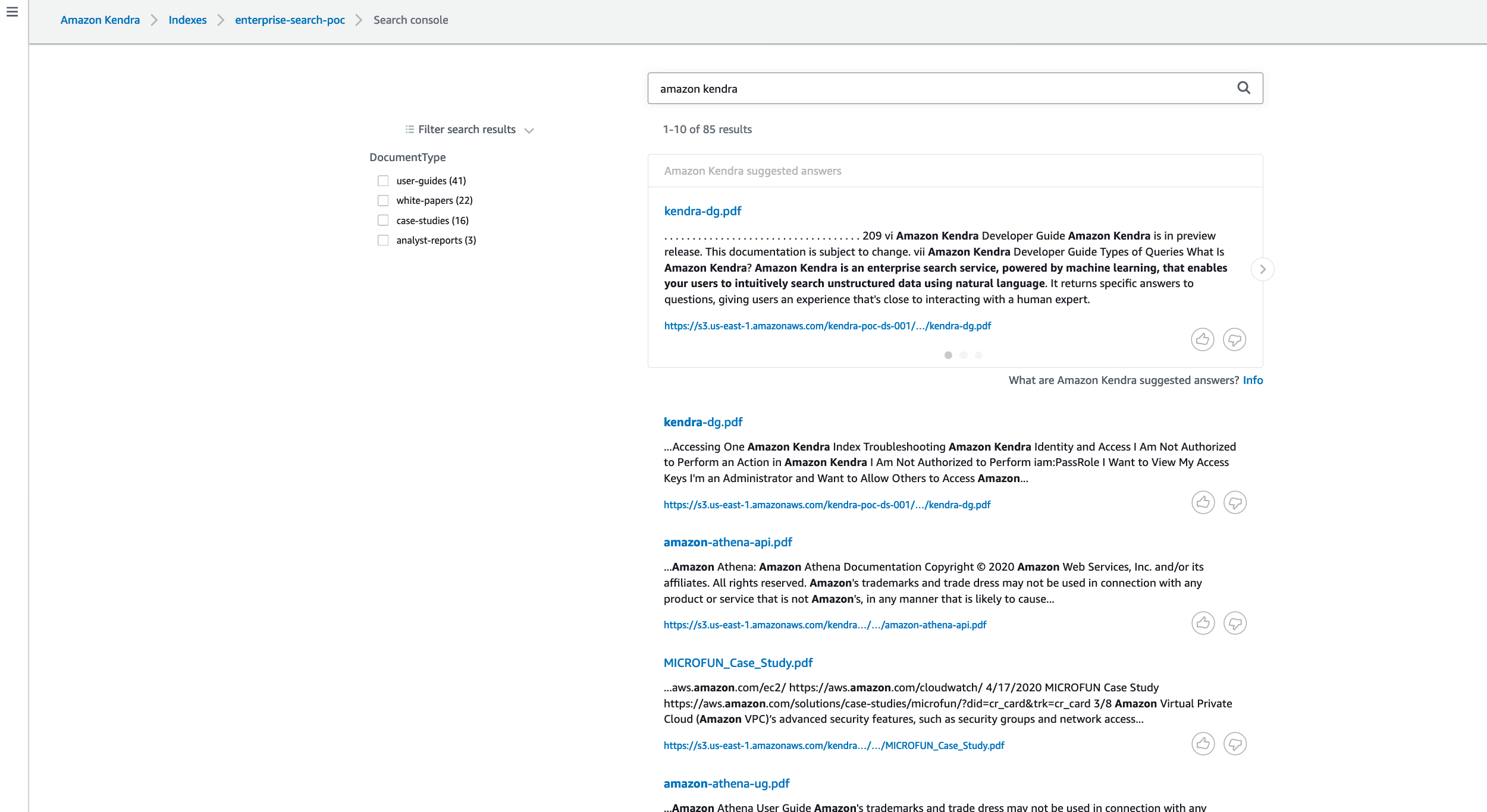
Task: Check the user-guides (41) filter
Action: pyautogui.click(x=383, y=181)
